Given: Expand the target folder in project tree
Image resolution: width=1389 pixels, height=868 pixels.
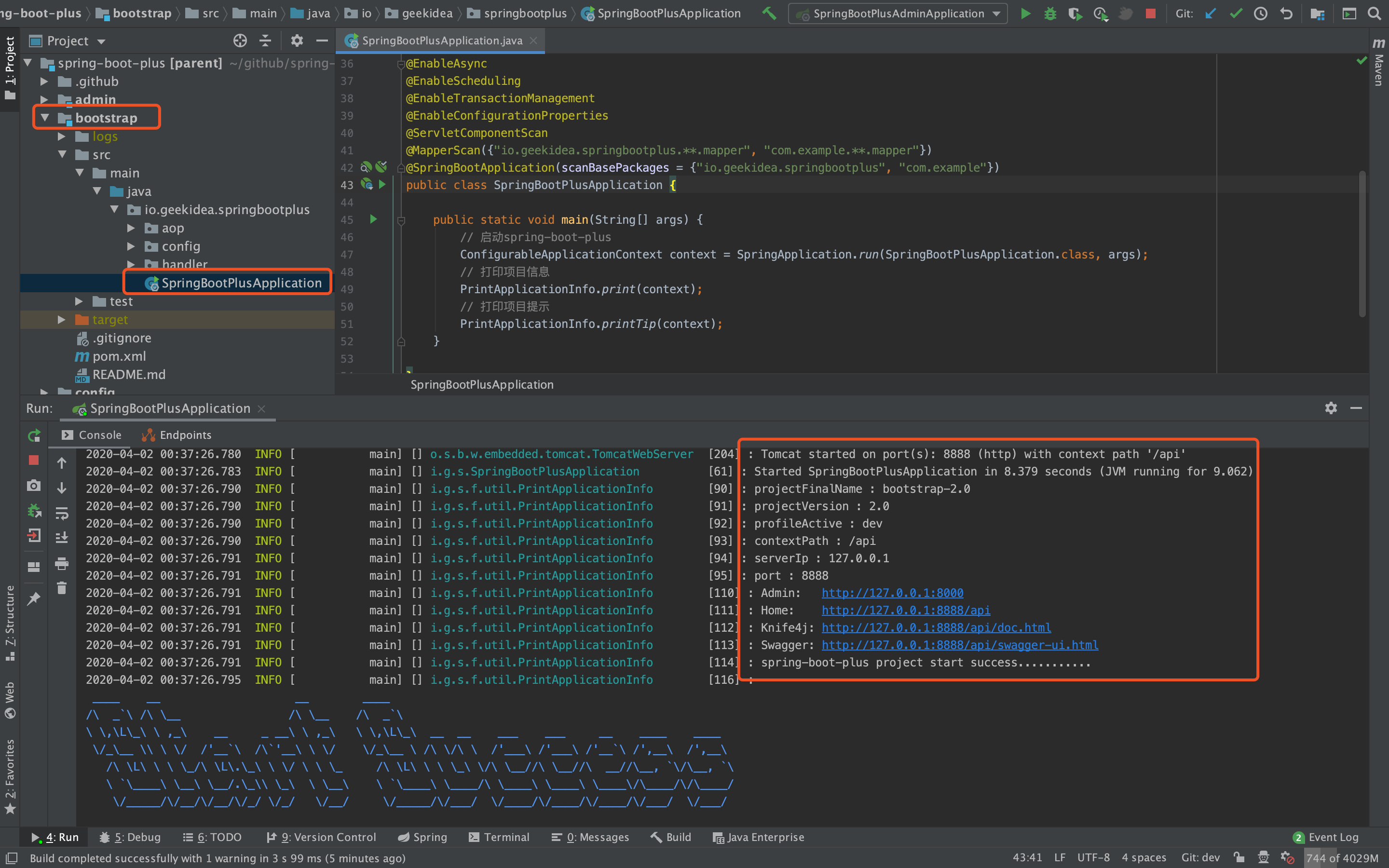Looking at the screenshot, I should (x=61, y=320).
